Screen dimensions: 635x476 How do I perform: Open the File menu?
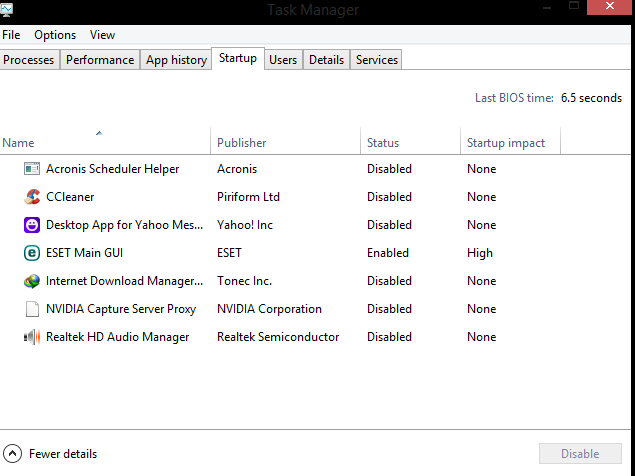click(11, 35)
